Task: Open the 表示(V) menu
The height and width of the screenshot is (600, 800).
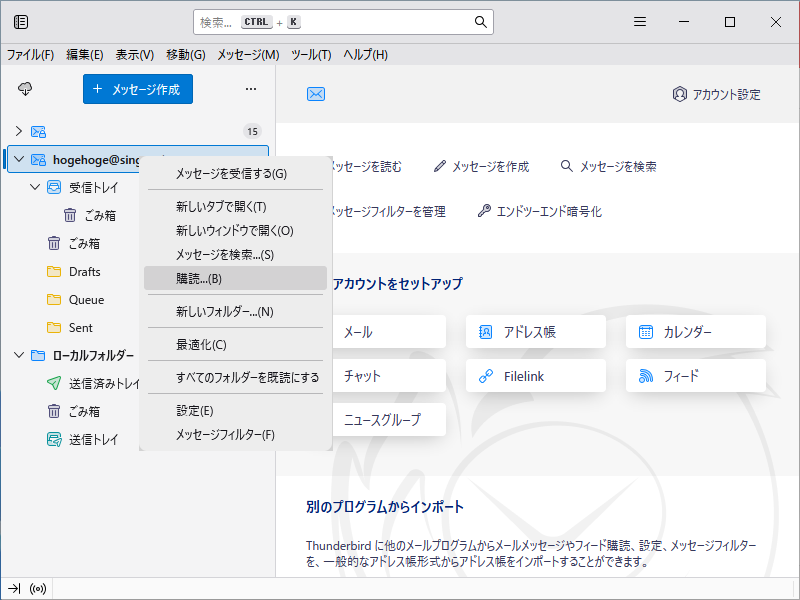Action: coord(135,55)
